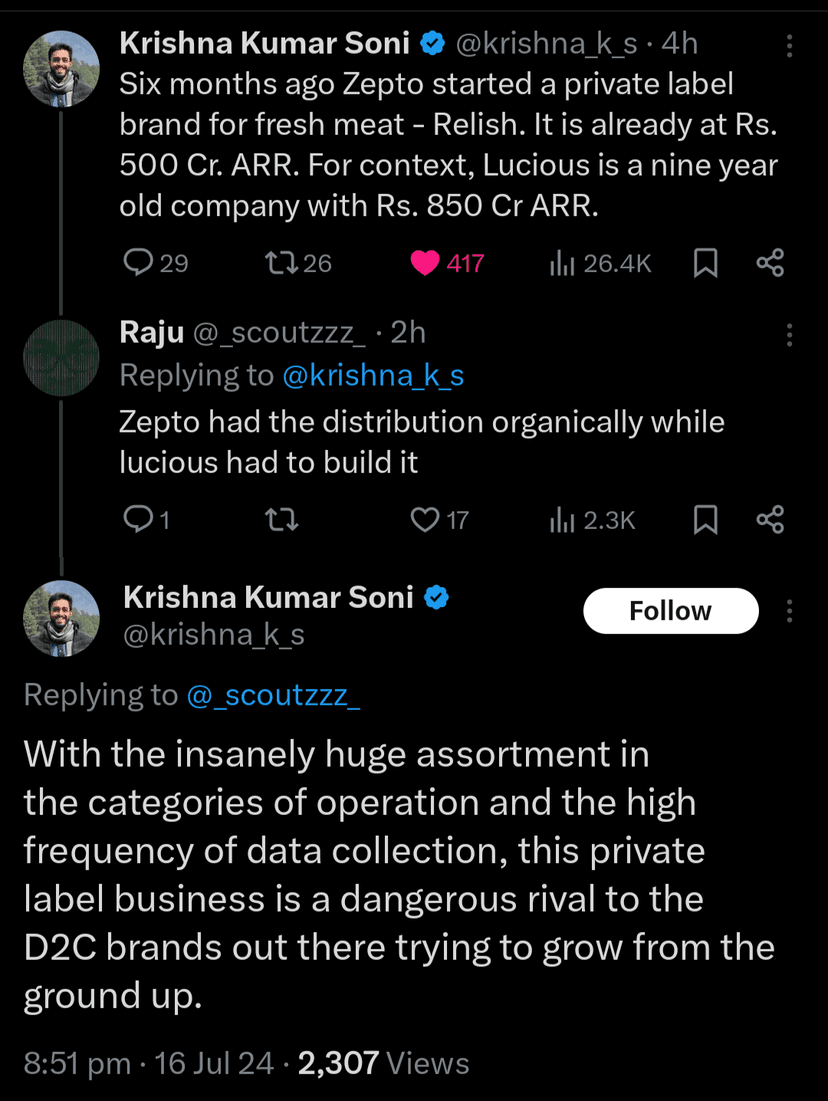This screenshot has width=828, height=1101.
Task: Follow Krishna Kumar Soni
Action: click(x=670, y=611)
